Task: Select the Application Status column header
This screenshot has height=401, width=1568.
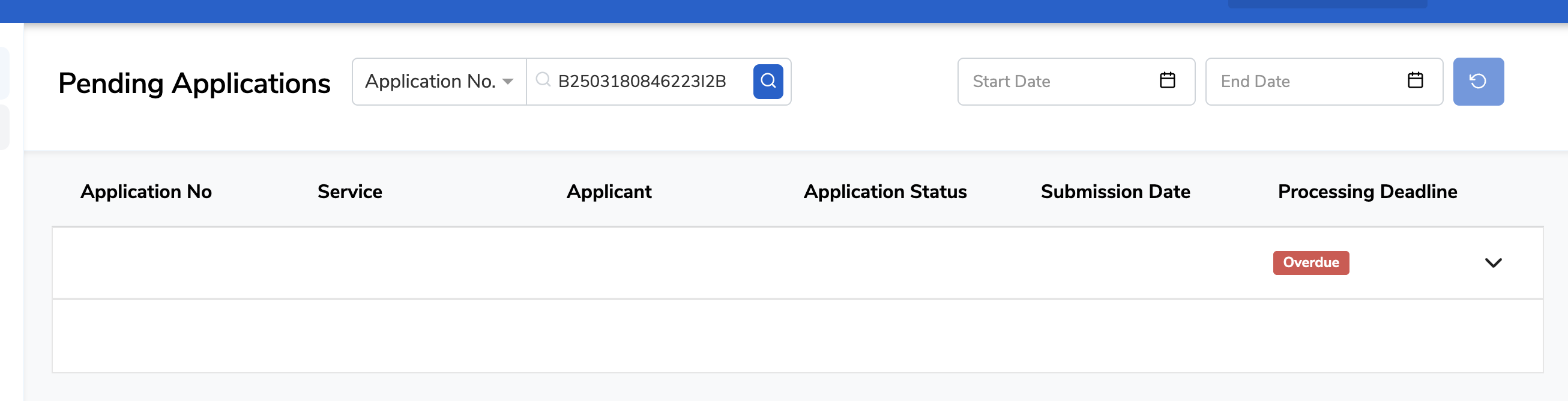Action: (884, 192)
